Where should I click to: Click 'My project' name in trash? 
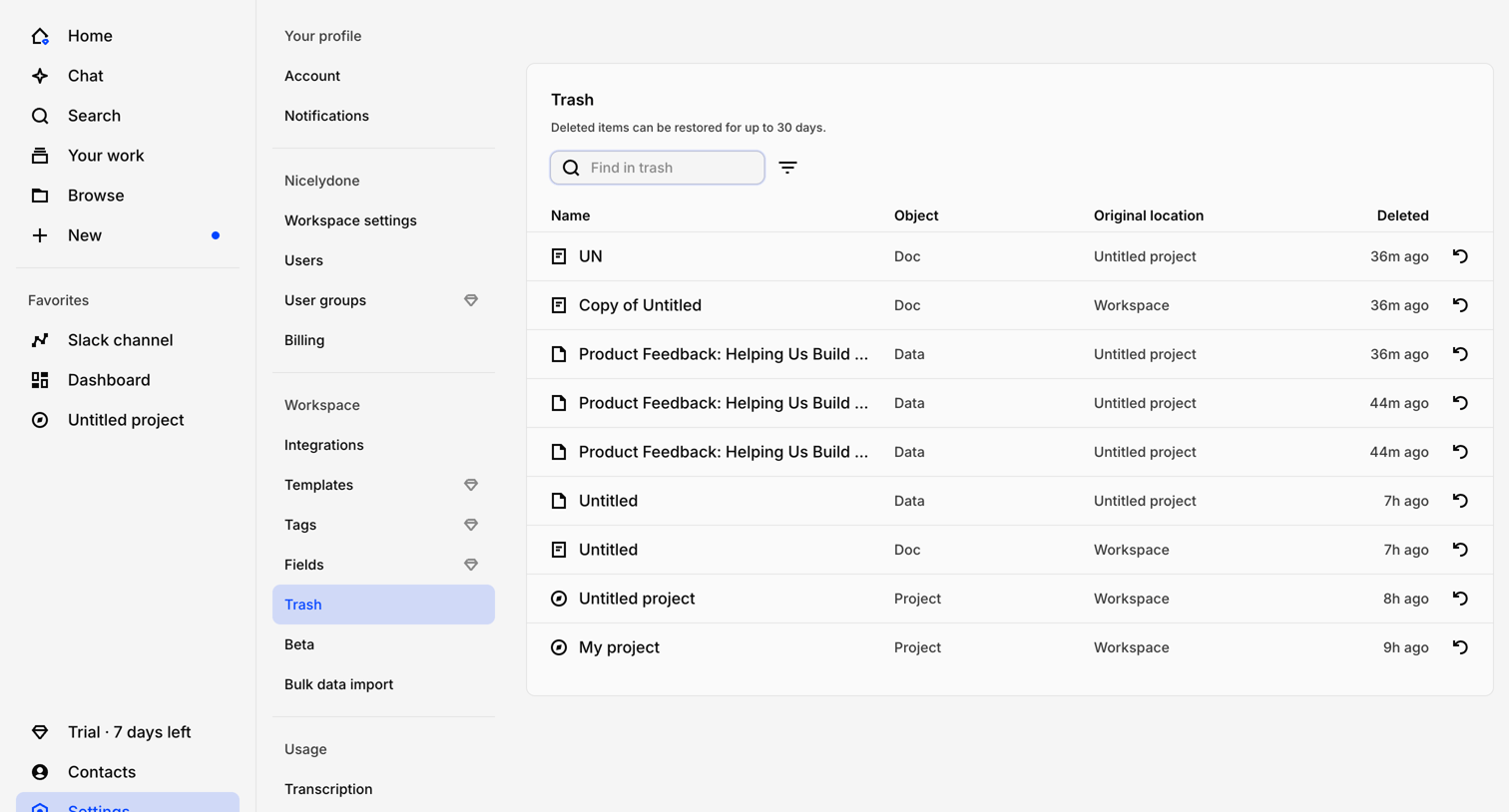(619, 647)
